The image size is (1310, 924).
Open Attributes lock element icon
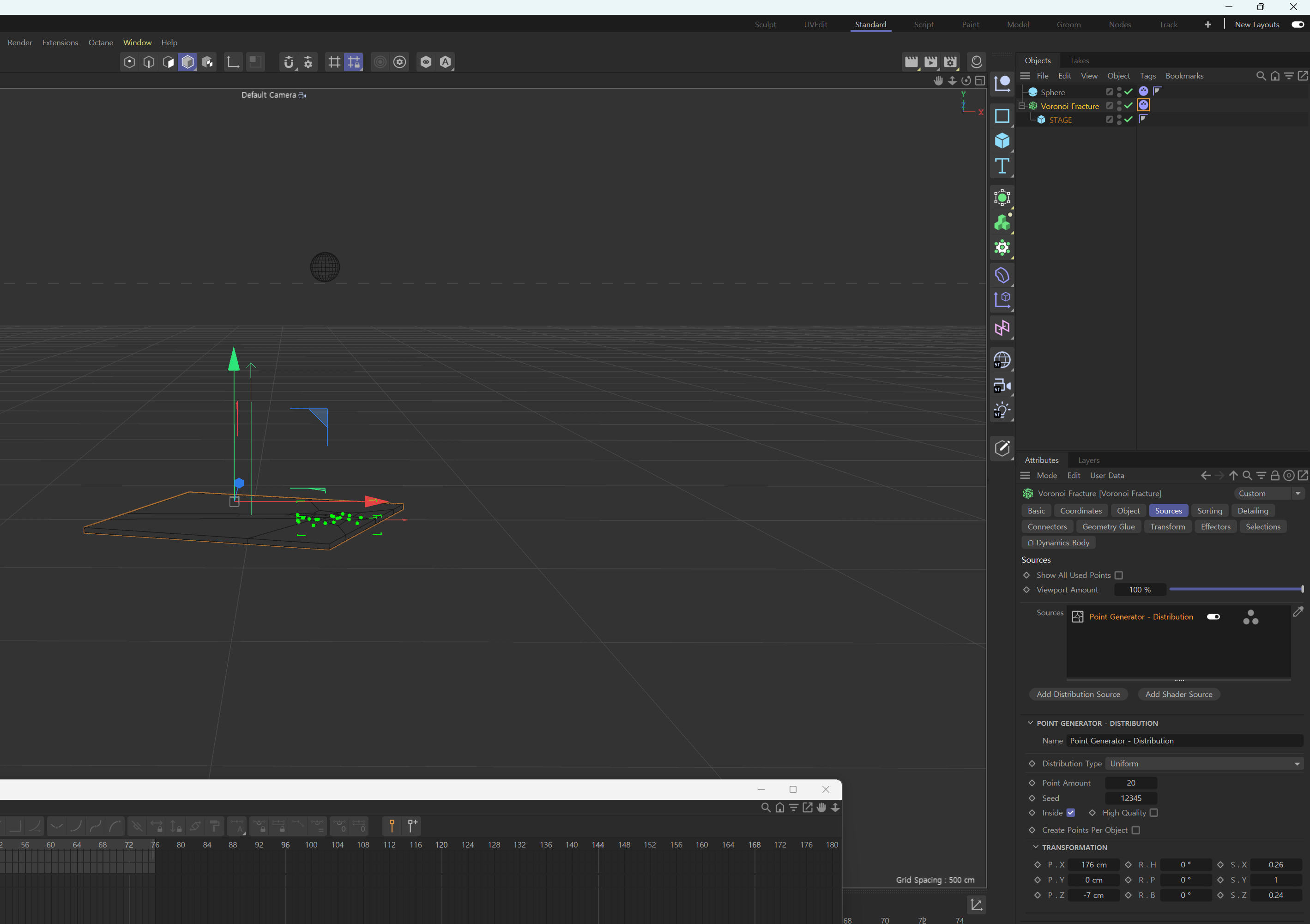(1274, 476)
